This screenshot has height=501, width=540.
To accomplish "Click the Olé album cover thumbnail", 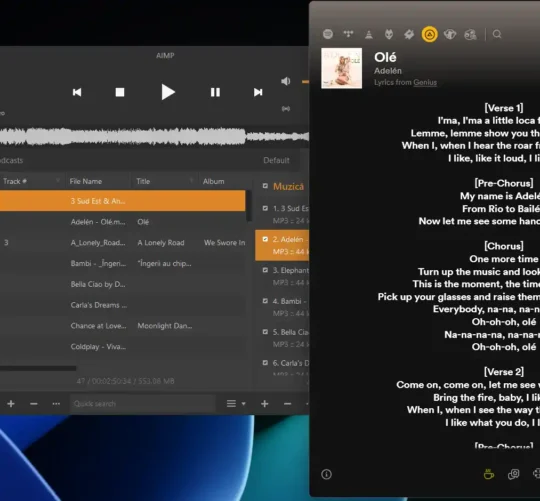I will coord(342,68).
